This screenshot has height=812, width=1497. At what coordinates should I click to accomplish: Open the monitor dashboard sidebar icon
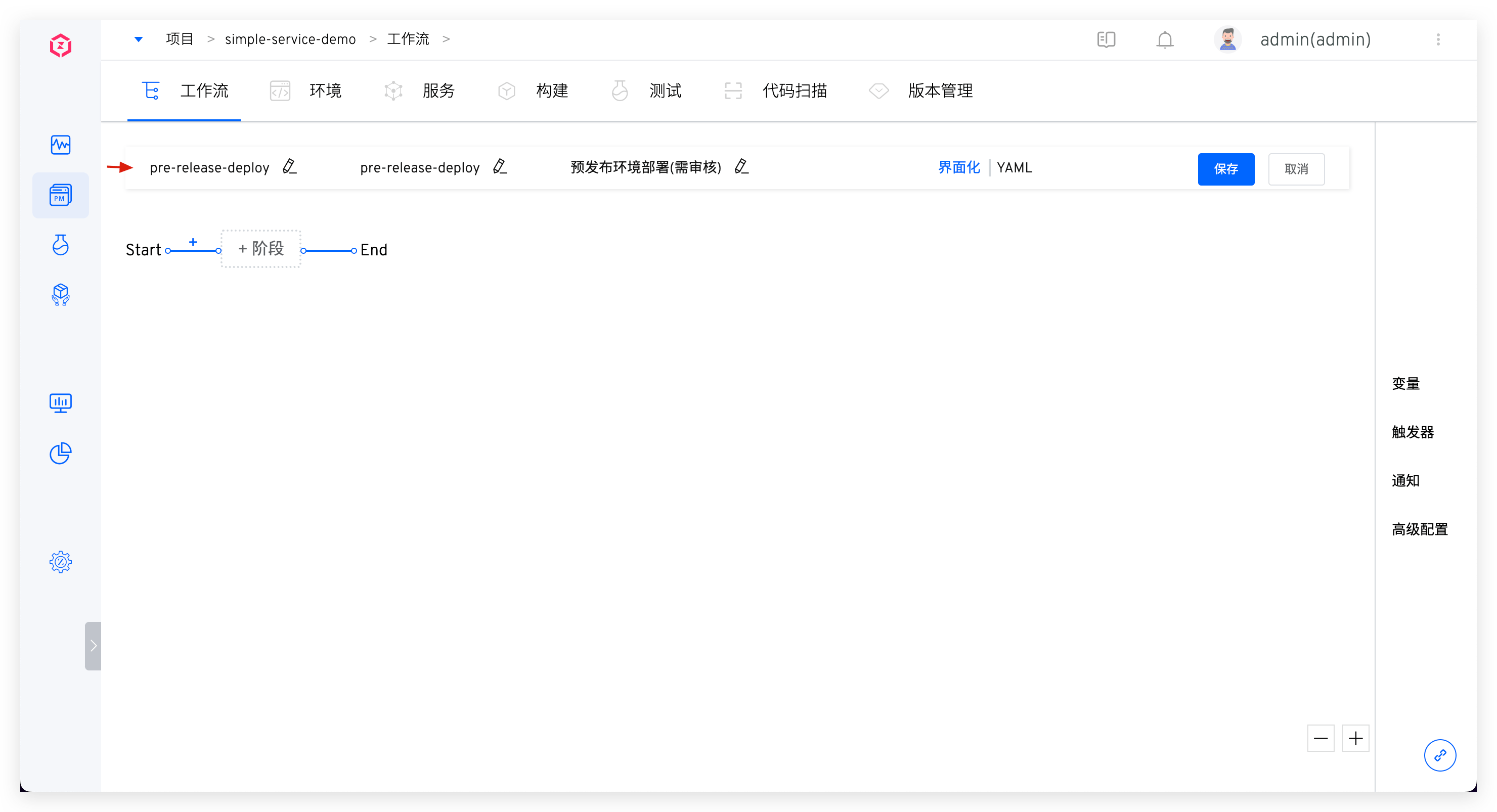(x=61, y=402)
